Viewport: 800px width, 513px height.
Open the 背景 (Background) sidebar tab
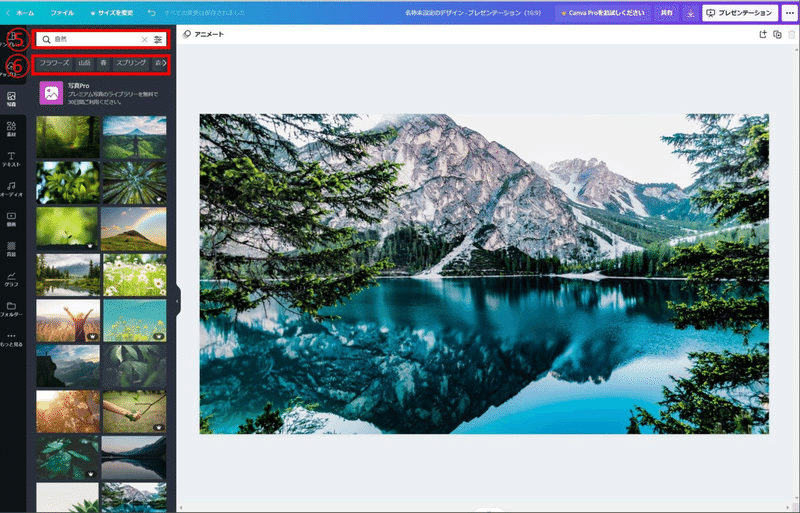(x=11, y=249)
